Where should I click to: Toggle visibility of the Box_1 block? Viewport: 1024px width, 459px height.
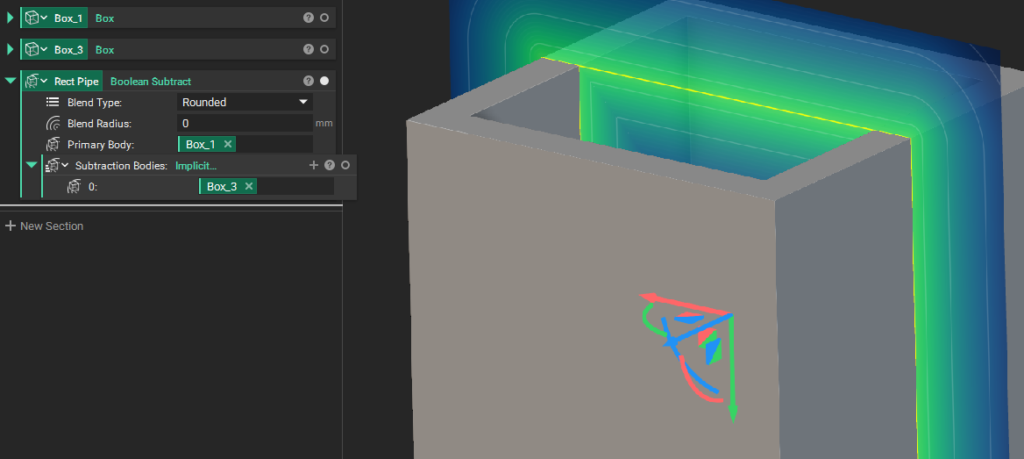(x=324, y=18)
